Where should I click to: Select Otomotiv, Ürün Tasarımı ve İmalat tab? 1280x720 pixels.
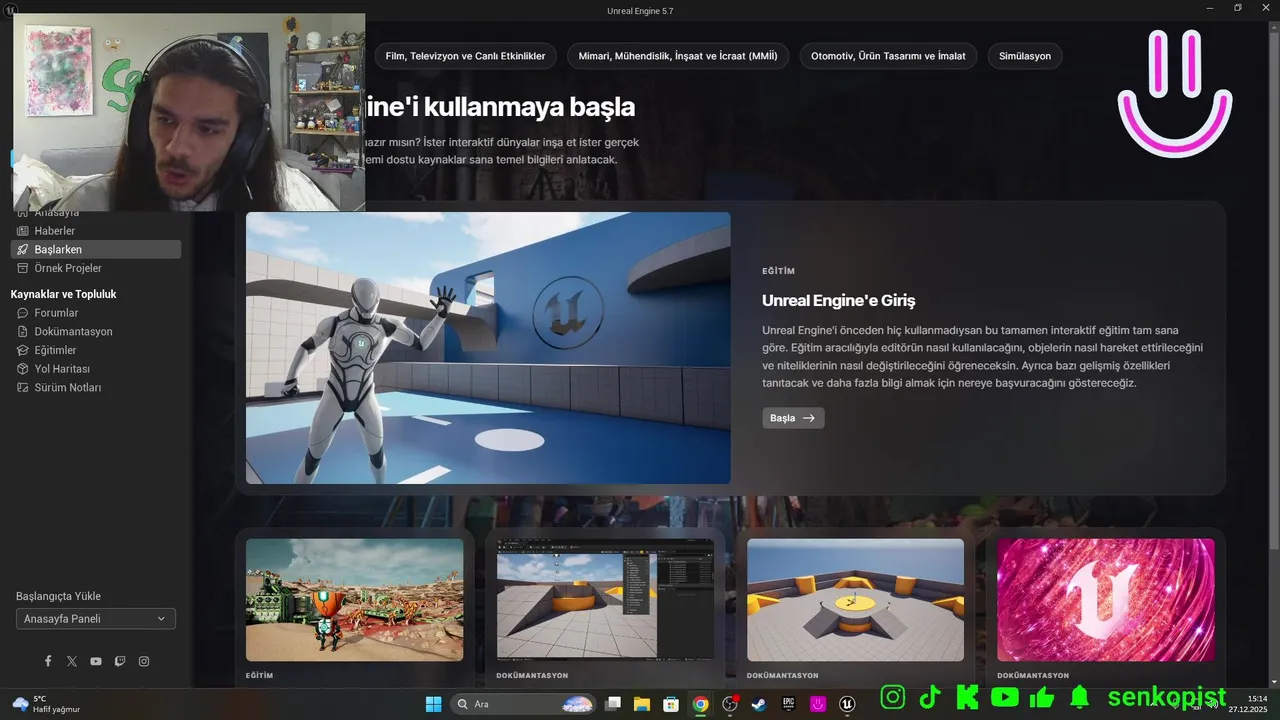tap(888, 56)
